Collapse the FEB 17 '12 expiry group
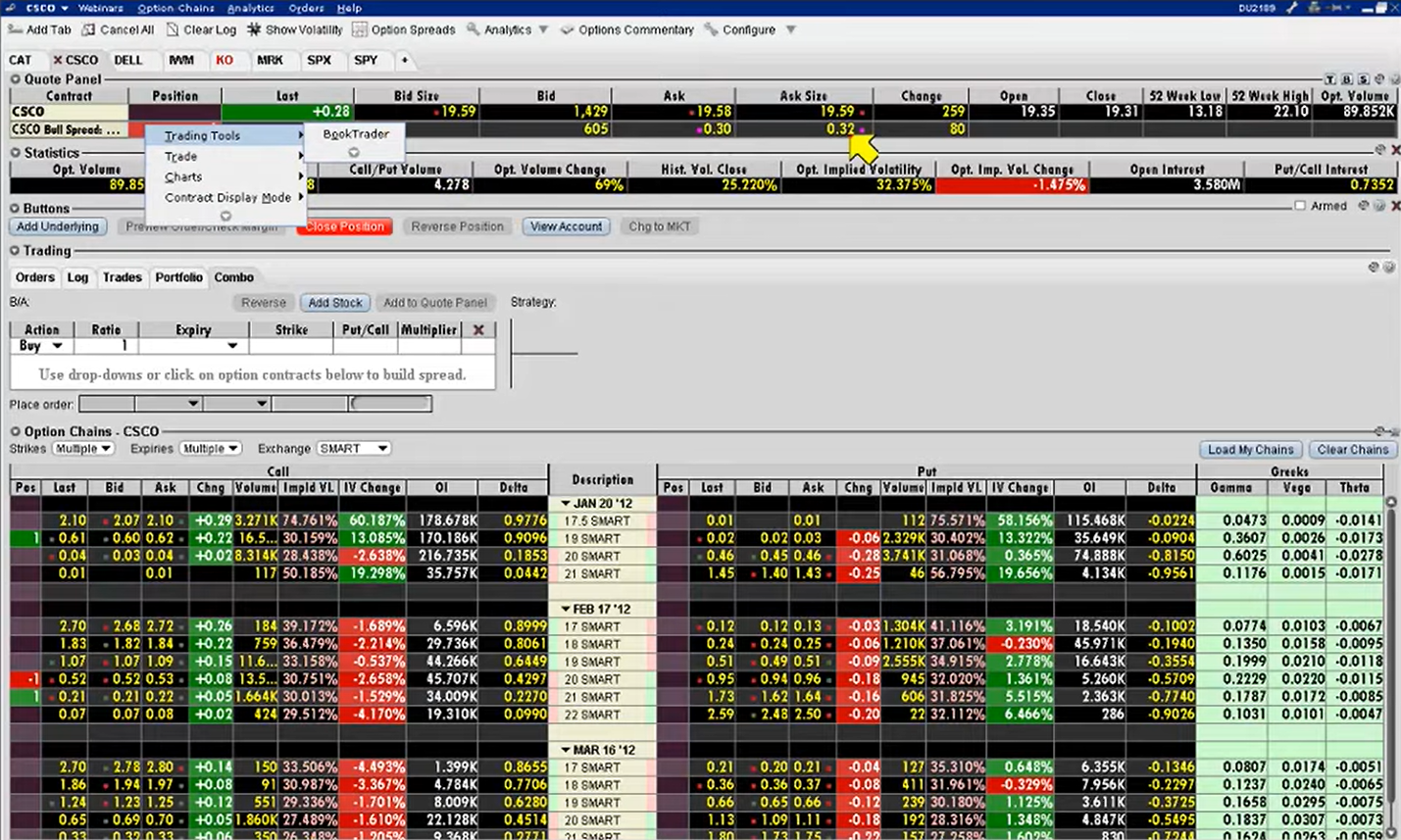The height and width of the screenshot is (840, 1401). (566, 609)
